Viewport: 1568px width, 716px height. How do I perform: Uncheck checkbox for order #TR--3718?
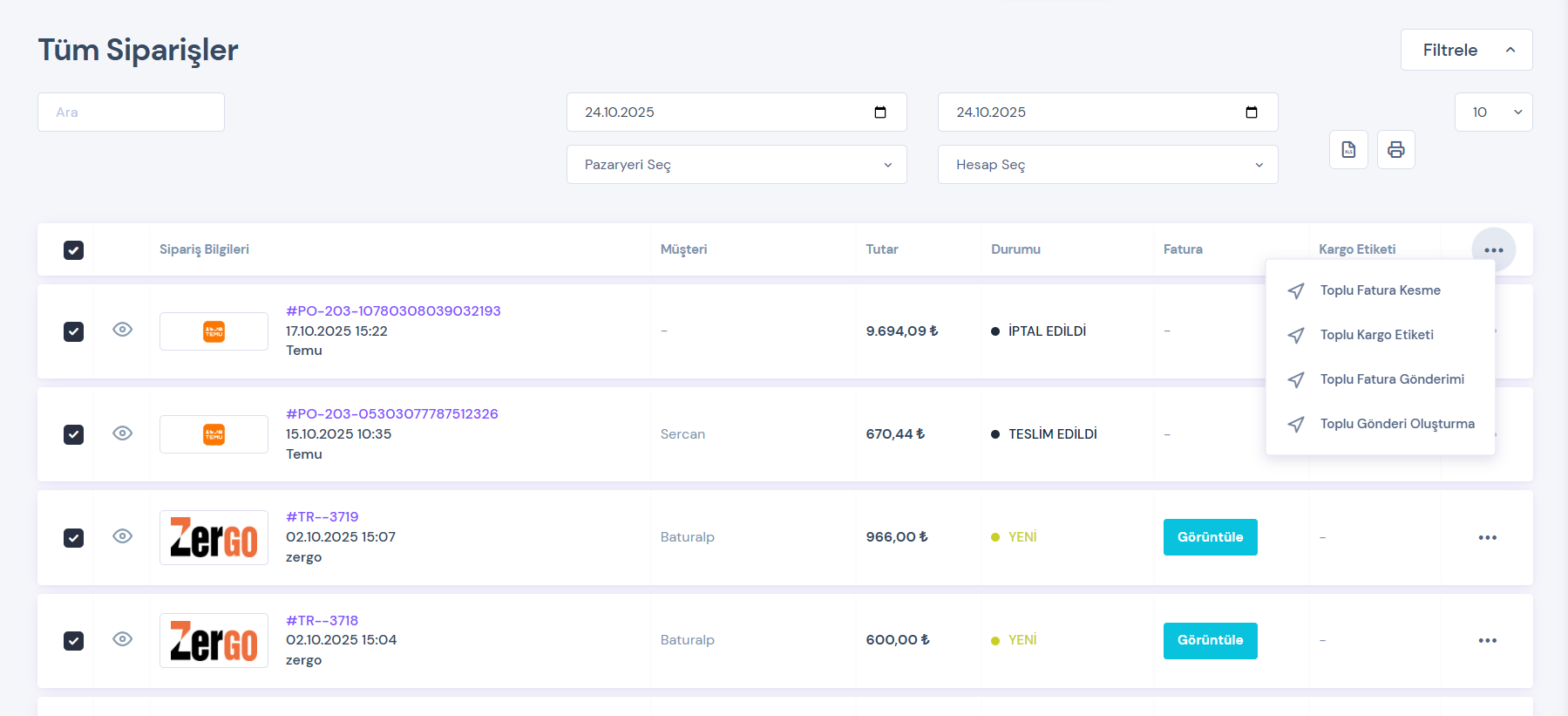[74, 641]
